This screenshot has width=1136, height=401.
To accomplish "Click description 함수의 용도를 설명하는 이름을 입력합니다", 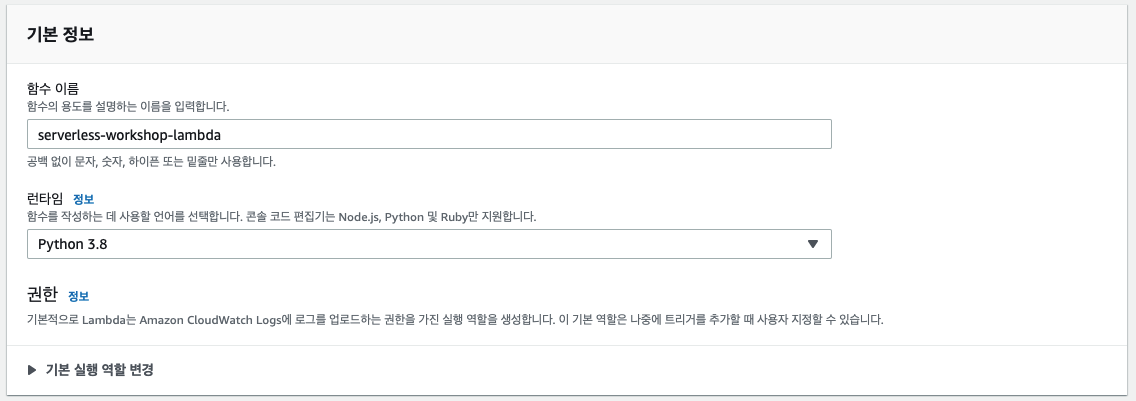I will pyautogui.click(x=128, y=107).
